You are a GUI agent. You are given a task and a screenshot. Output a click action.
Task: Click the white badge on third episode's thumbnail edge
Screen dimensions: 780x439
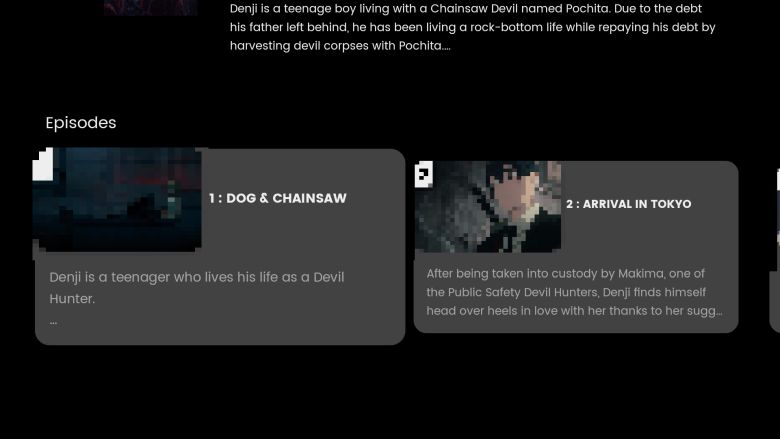click(x=778, y=180)
